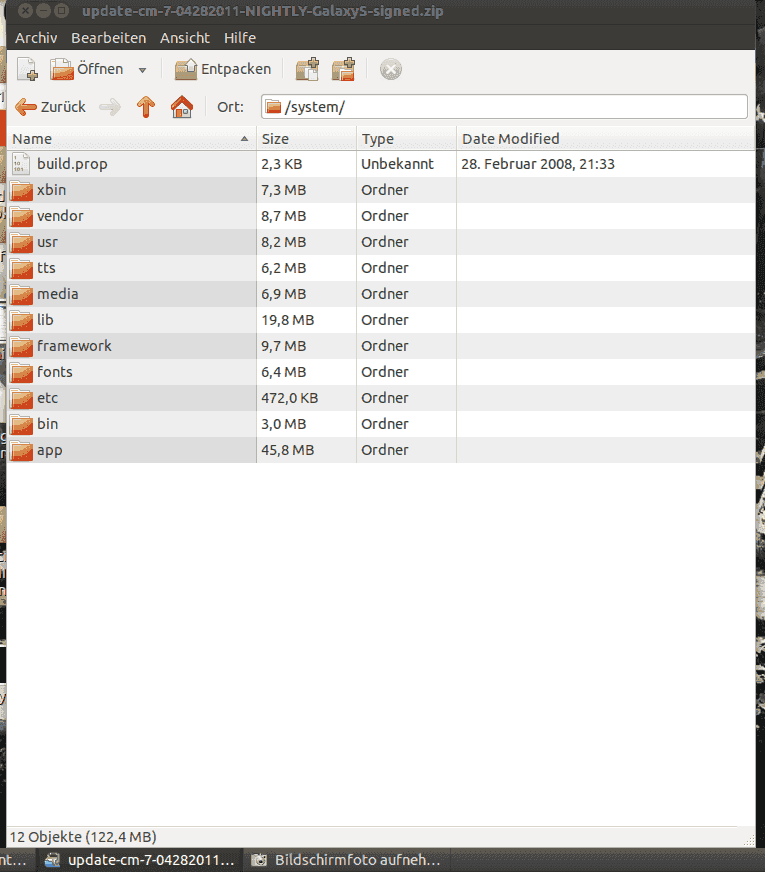Viewport: 765px width, 872px height.
Task: Select the bin folder icon
Action: 21,424
